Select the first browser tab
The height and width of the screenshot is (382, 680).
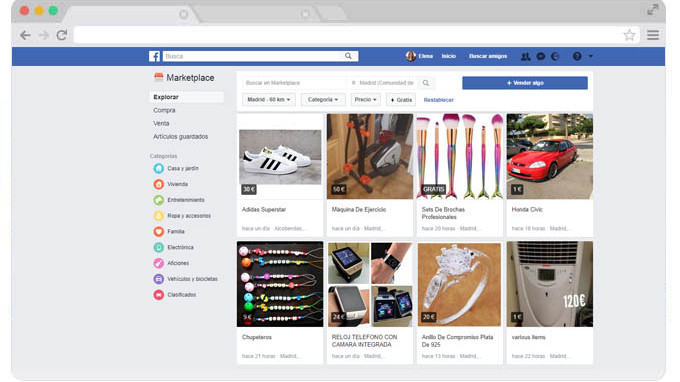pos(130,14)
